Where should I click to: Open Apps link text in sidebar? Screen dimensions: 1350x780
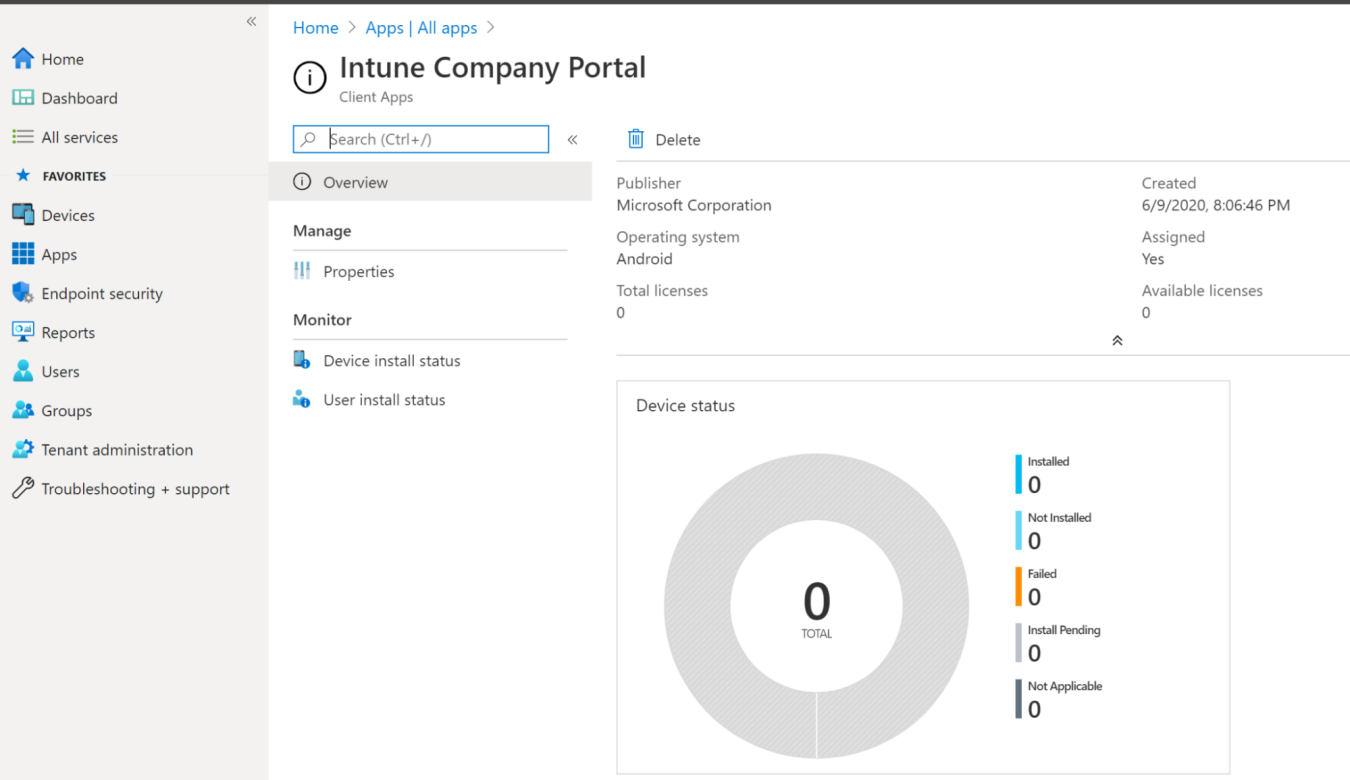click(59, 255)
